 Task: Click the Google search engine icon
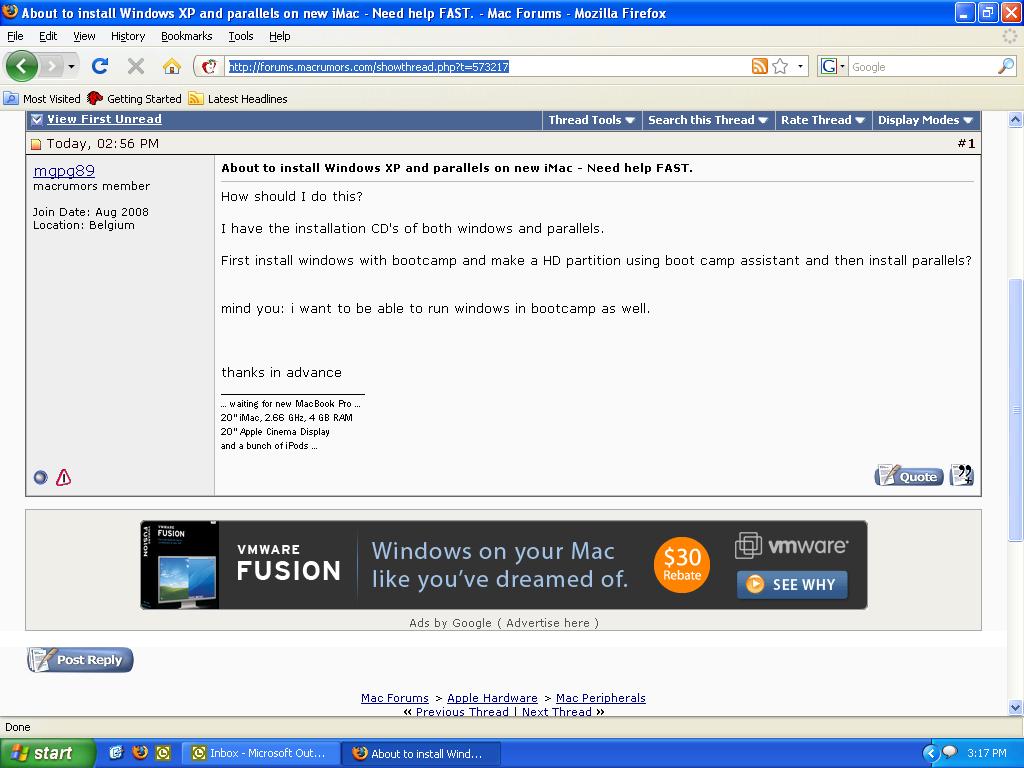[829, 66]
